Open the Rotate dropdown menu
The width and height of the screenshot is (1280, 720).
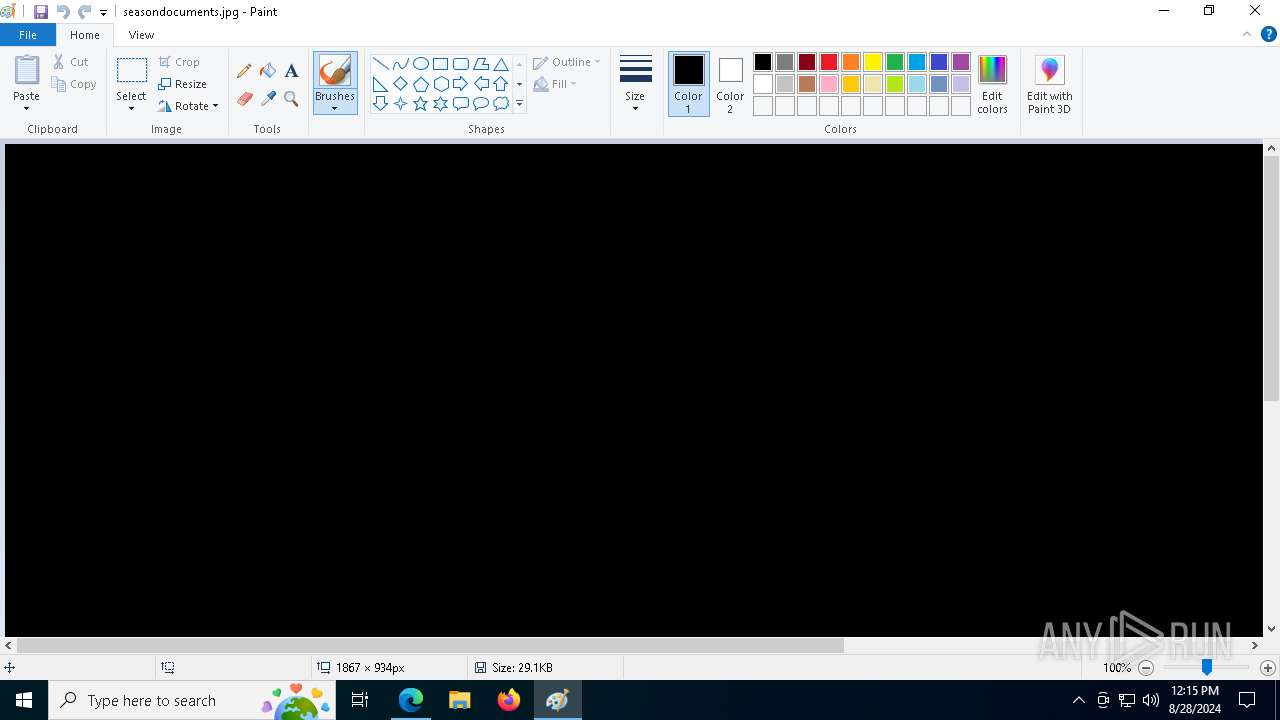[x=188, y=106]
